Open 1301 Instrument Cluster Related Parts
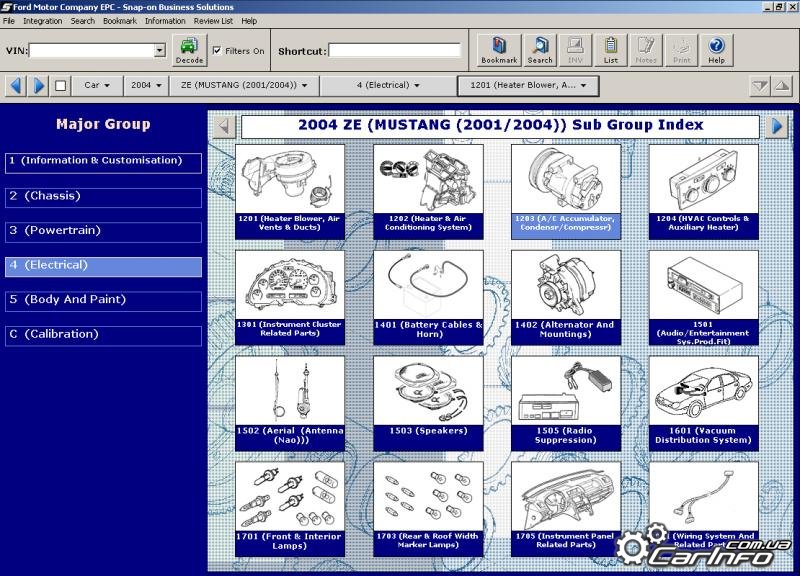The height and width of the screenshot is (576, 800). pyautogui.click(x=290, y=297)
